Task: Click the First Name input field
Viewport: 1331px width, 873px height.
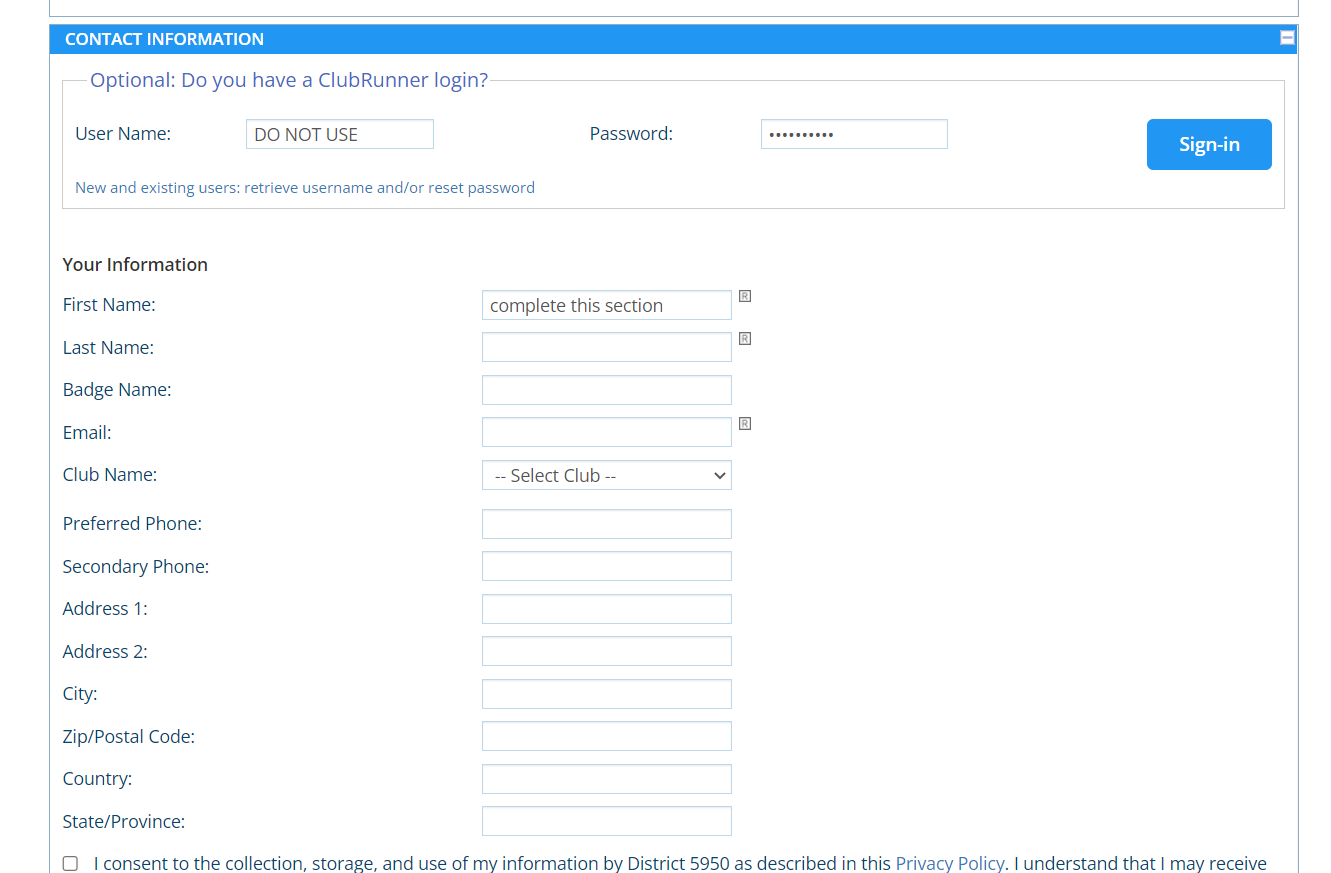Action: pos(606,305)
